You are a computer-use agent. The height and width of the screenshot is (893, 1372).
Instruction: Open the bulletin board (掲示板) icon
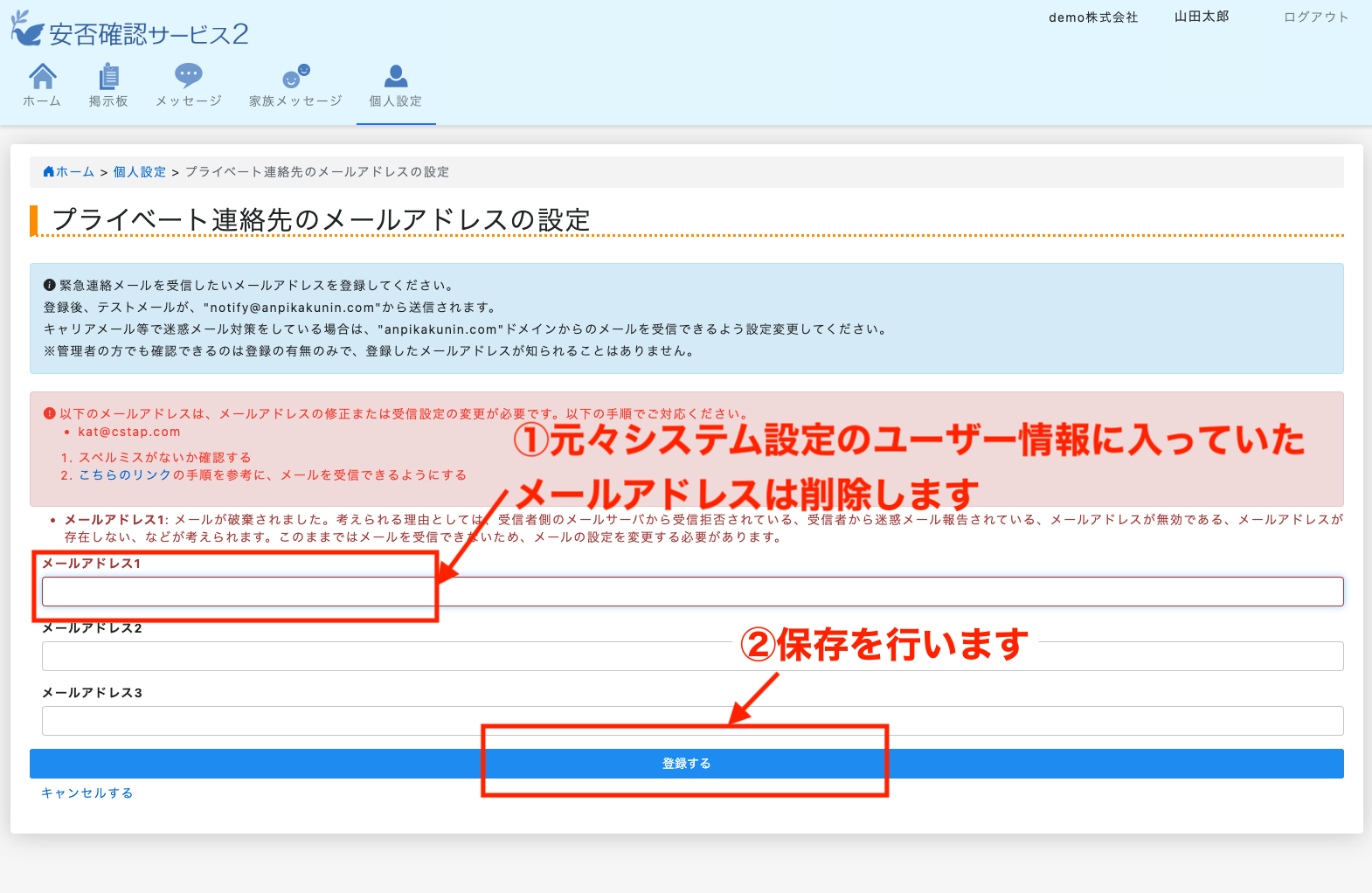108,77
